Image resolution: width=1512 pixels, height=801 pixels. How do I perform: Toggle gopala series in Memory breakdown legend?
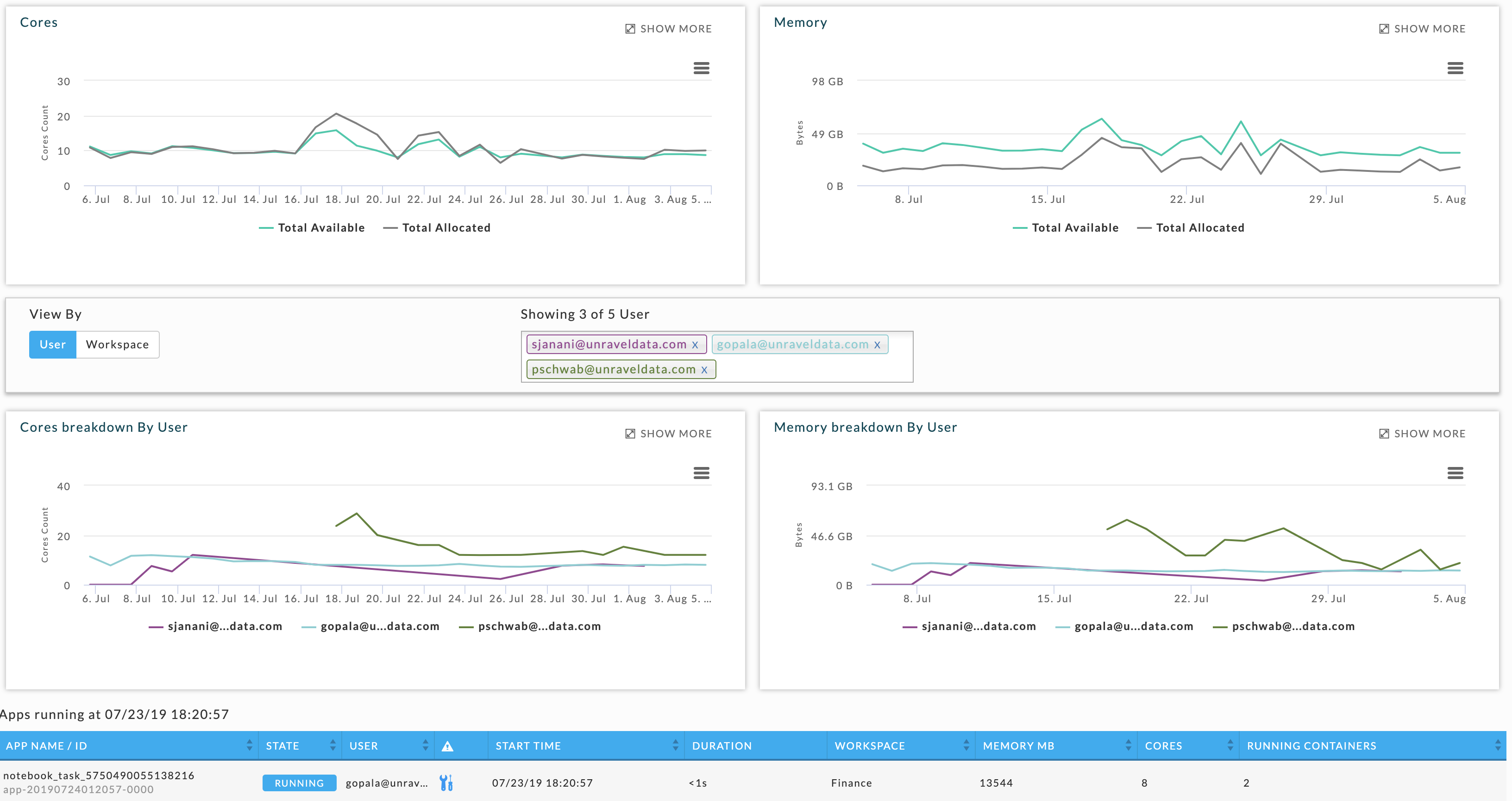(1124, 626)
